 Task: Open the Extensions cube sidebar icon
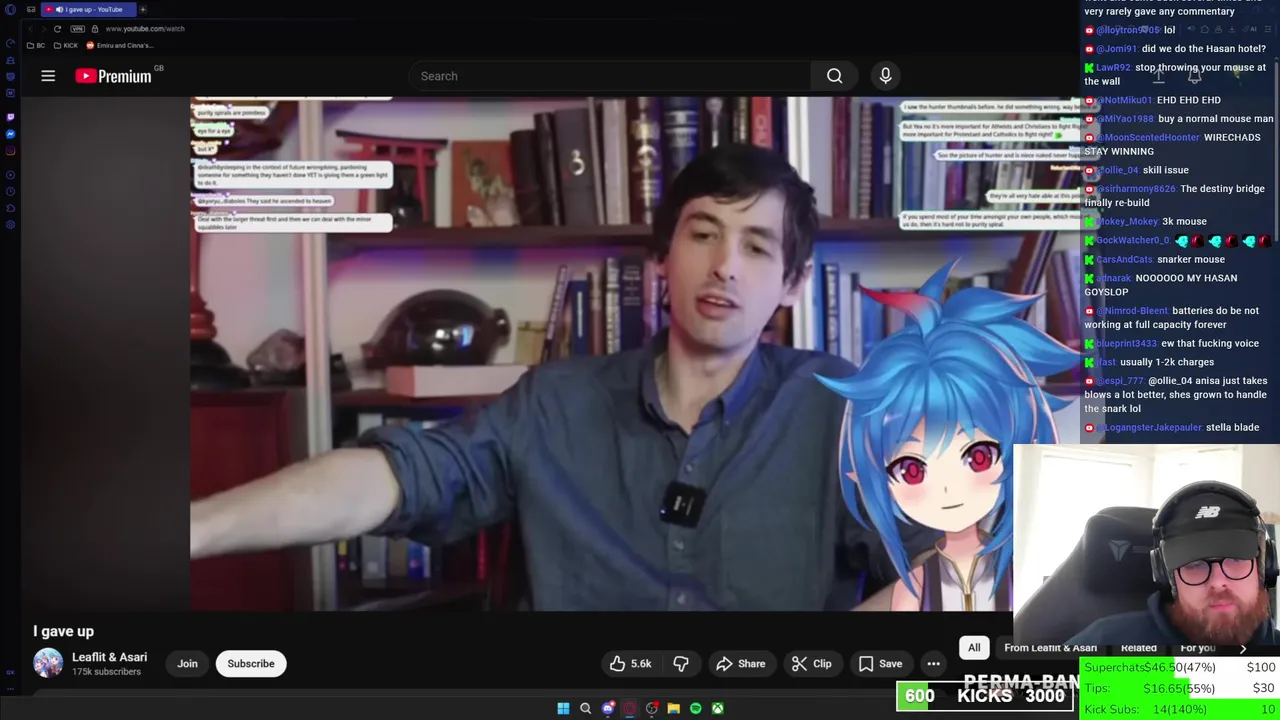click(x=10, y=208)
